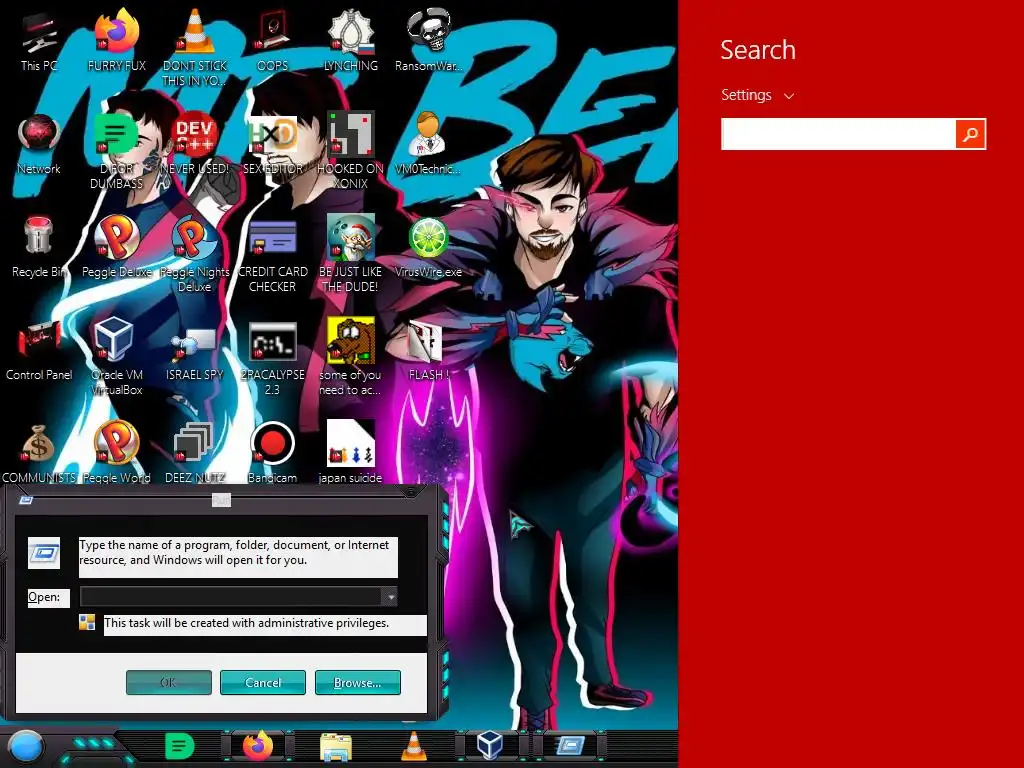Click the Run dialog title bar icon
Viewport: 1024px width, 768px height.
click(26, 500)
